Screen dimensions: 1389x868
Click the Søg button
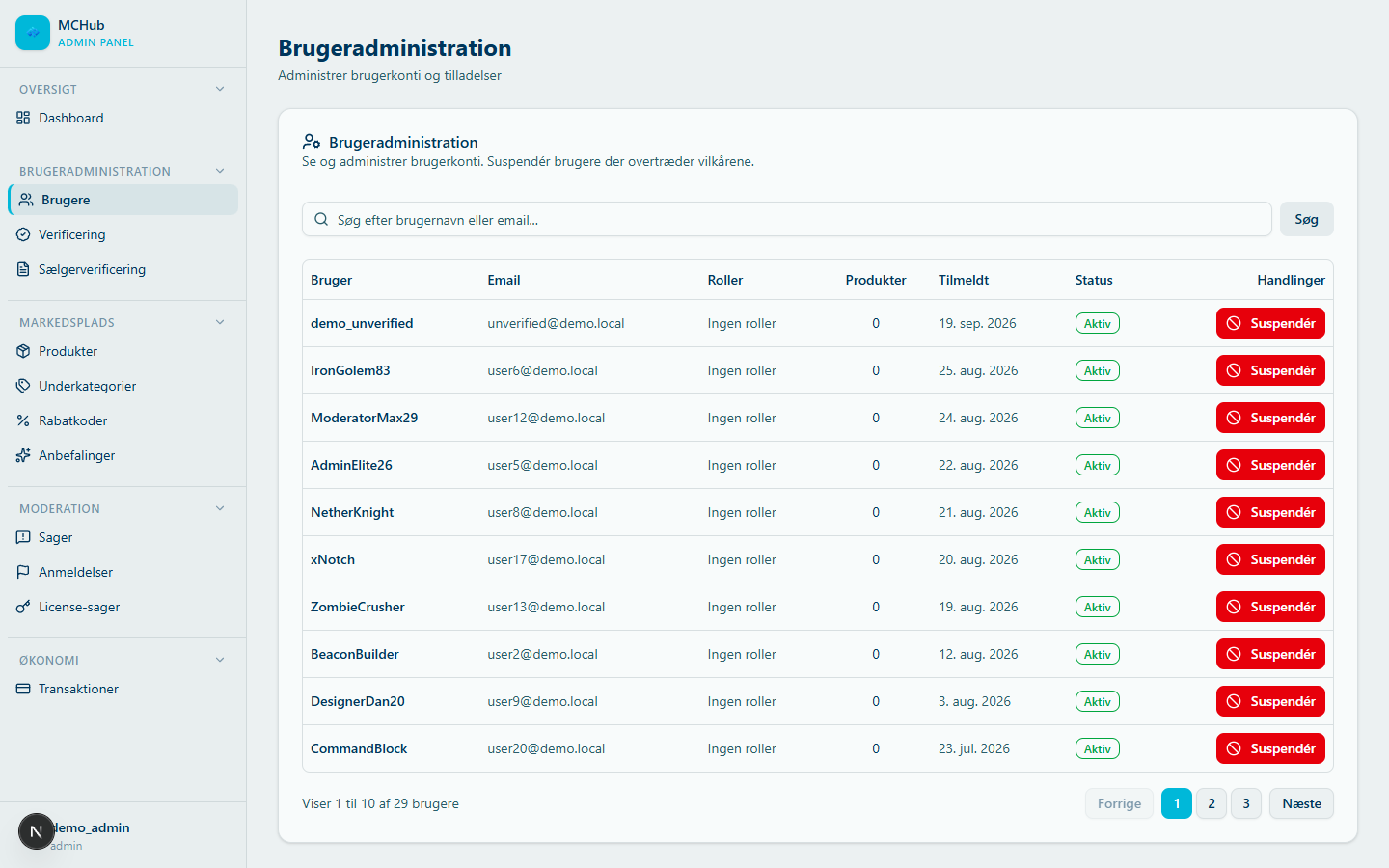[1307, 219]
